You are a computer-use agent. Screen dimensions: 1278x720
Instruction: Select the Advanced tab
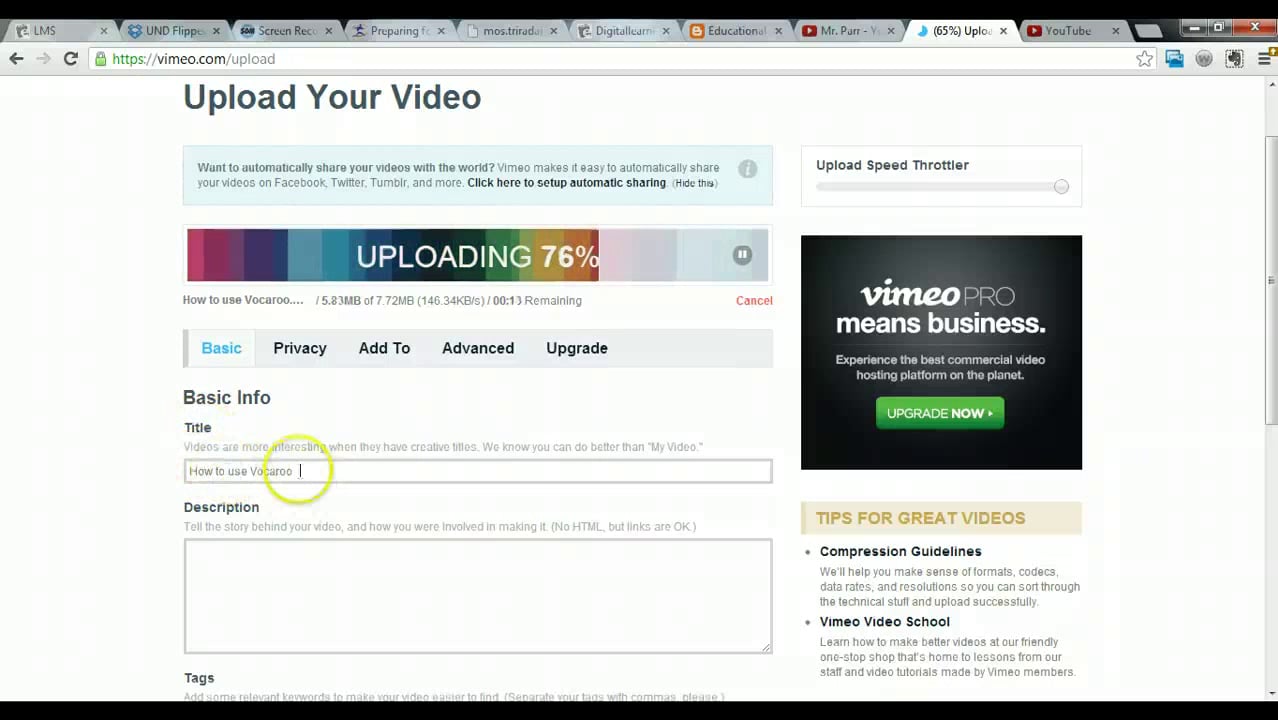tap(478, 348)
